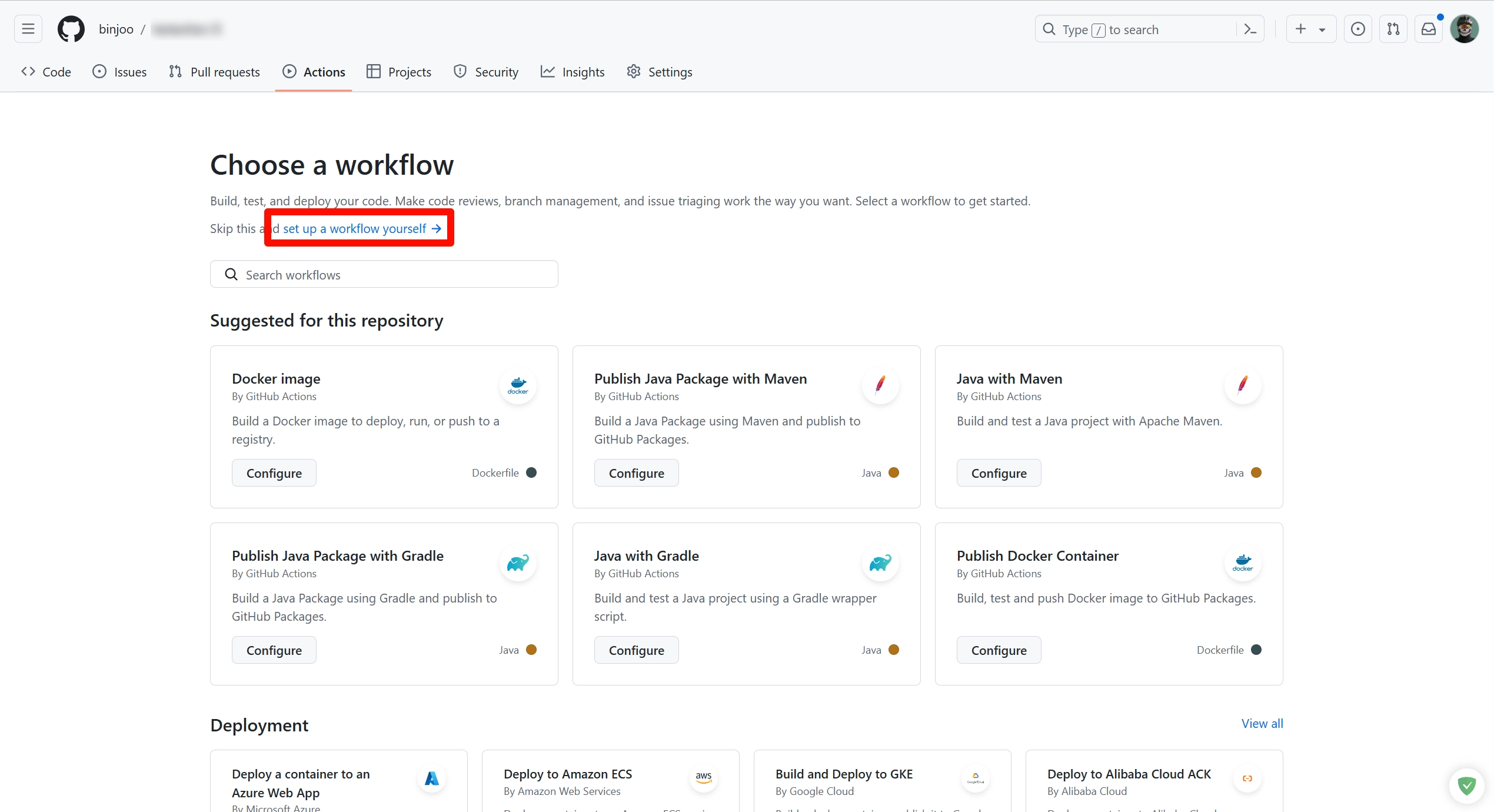
Task: Go to GitHub home via Octocat logo
Action: click(x=71, y=29)
